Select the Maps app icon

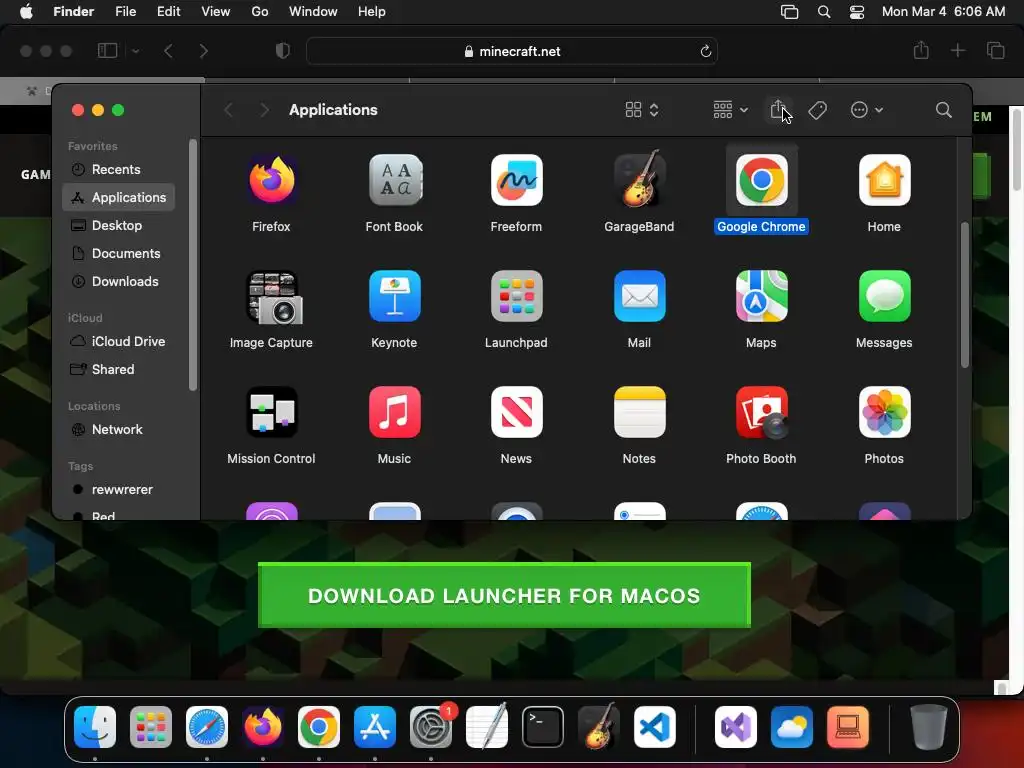click(x=761, y=296)
